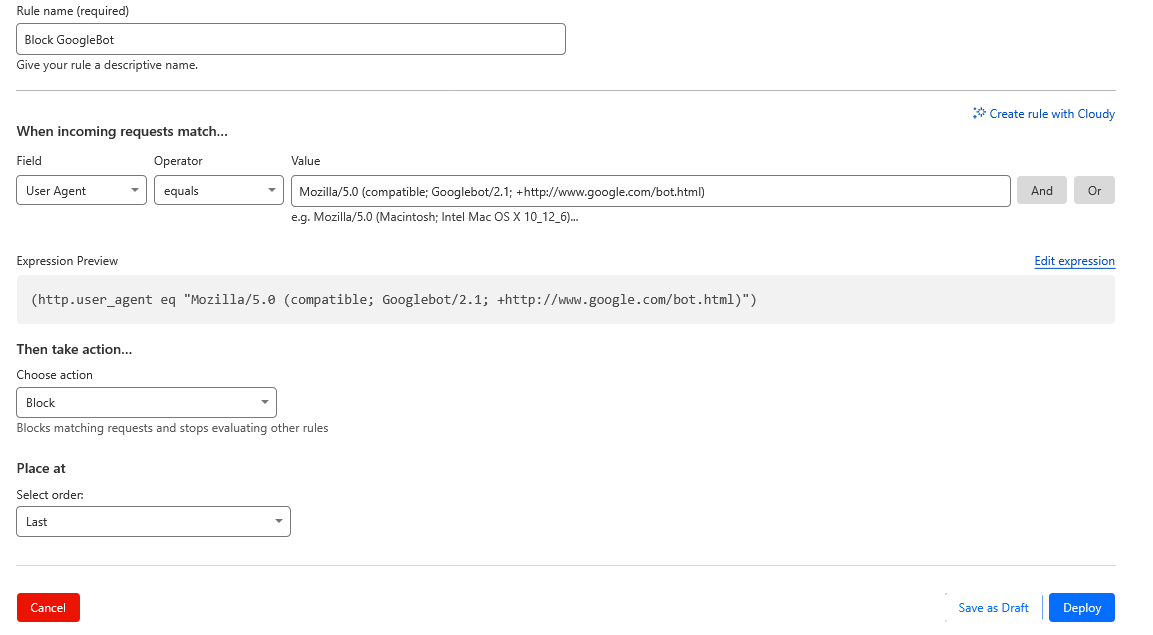Click the Or condition button
Viewport: 1153px width, 635px height.
tap(1094, 189)
